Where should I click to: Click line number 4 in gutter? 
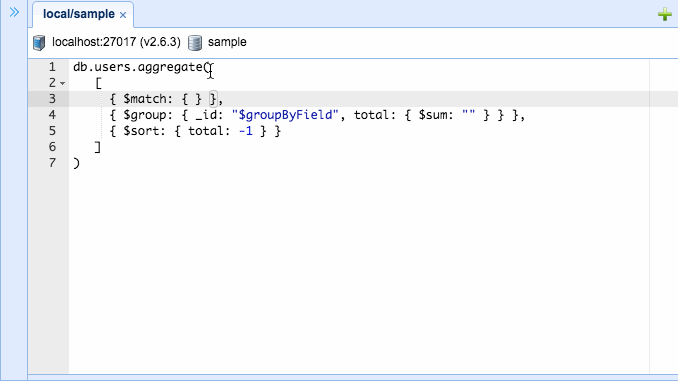[52, 115]
